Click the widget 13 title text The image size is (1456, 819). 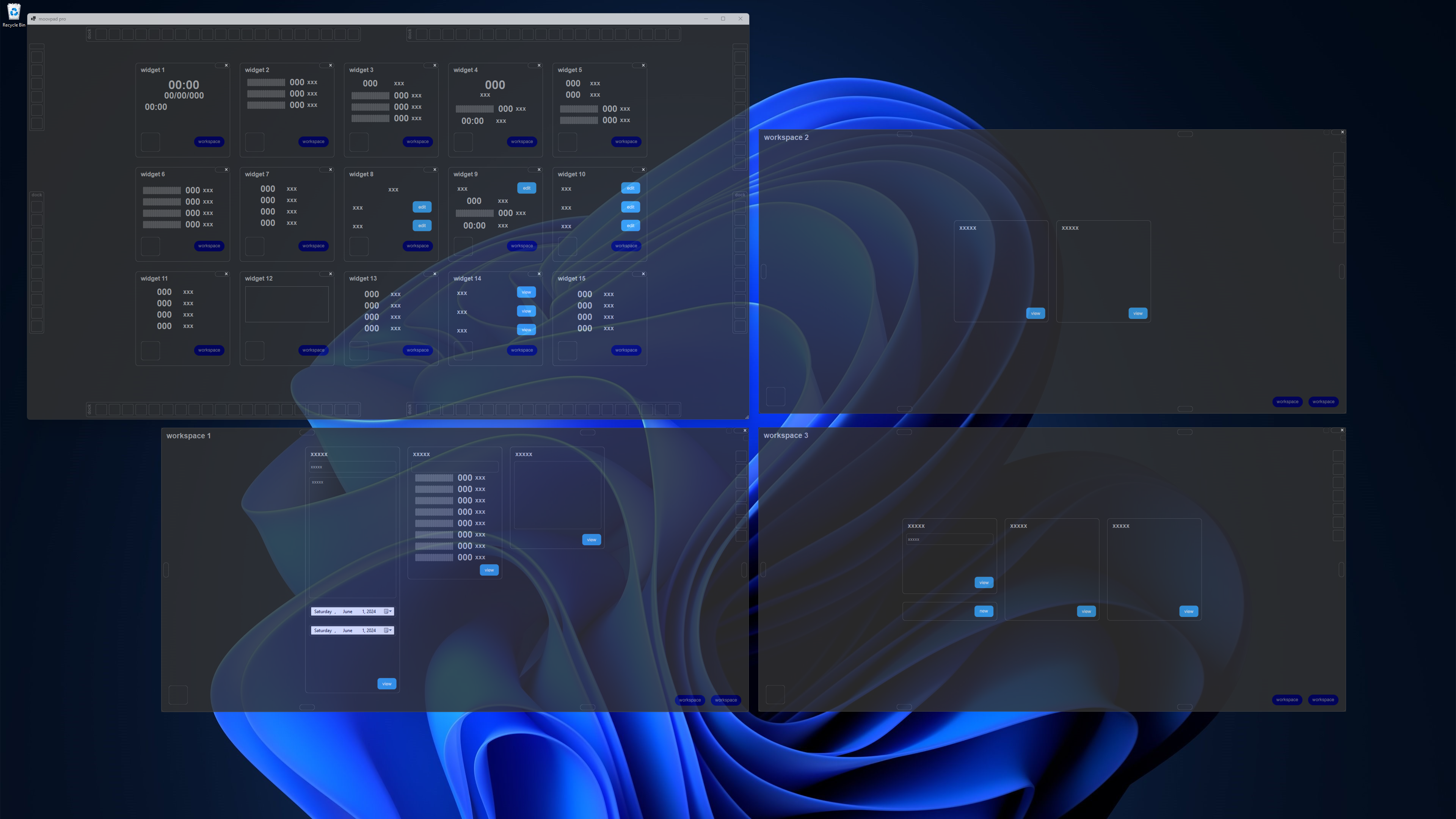point(363,279)
